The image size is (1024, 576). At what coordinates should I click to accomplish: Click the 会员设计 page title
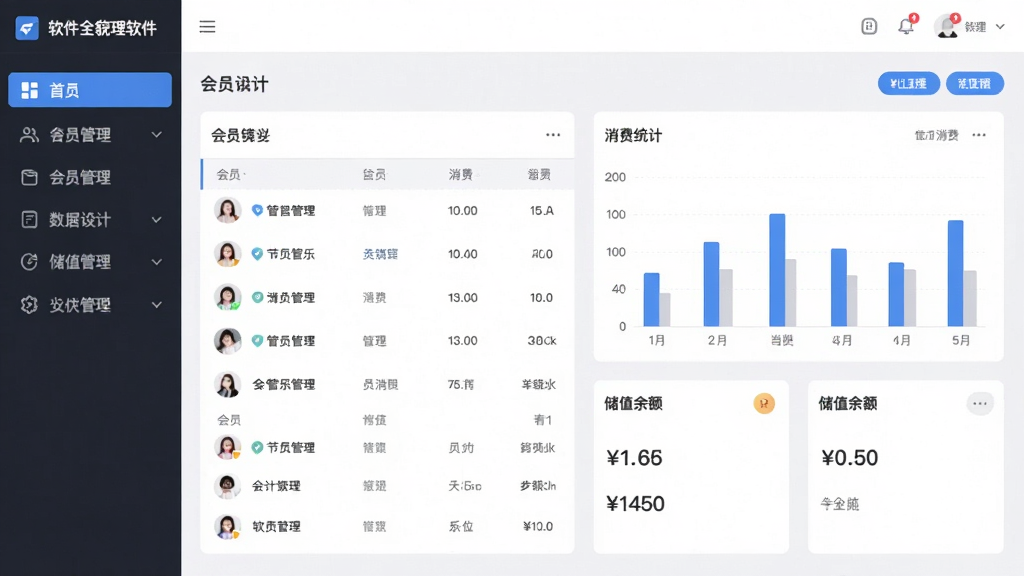pyautogui.click(x=234, y=84)
